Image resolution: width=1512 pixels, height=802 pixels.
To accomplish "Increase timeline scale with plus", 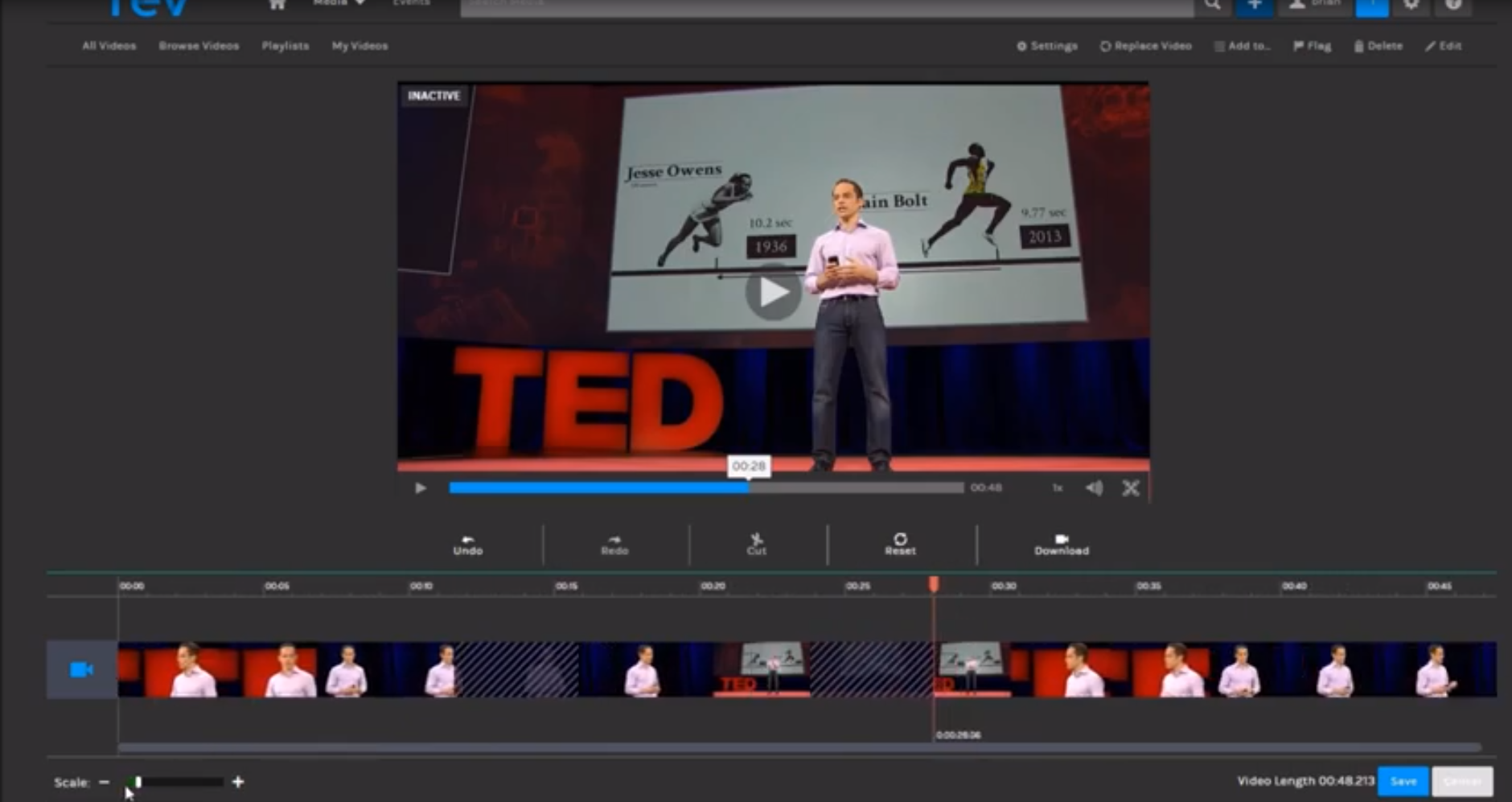I will click(237, 782).
